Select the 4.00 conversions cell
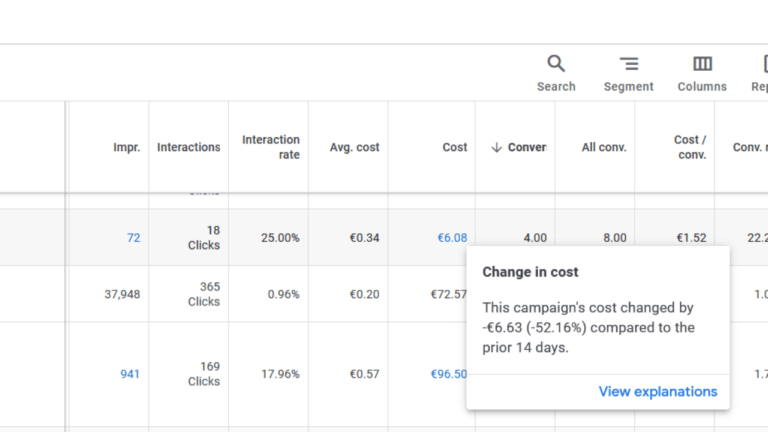Screen dimensions: 768x432 coord(535,238)
